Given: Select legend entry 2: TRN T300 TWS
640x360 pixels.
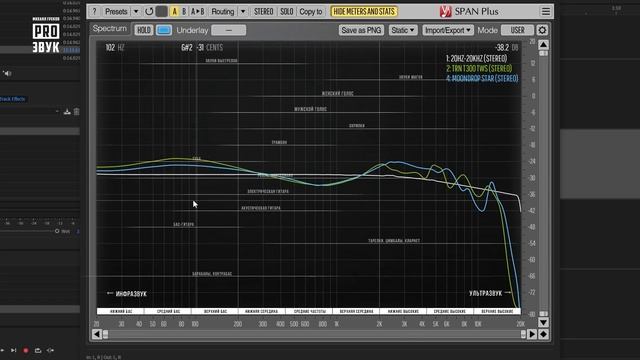Looking at the screenshot, I should pos(479,68).
